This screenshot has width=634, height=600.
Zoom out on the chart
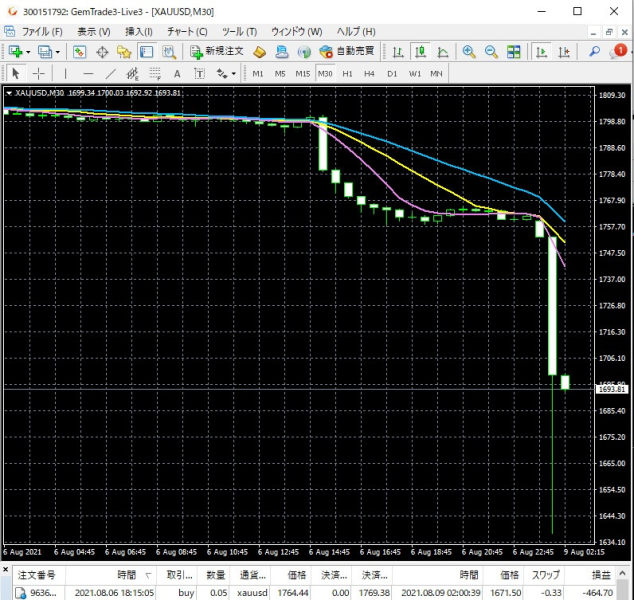(x=491, y=52)
